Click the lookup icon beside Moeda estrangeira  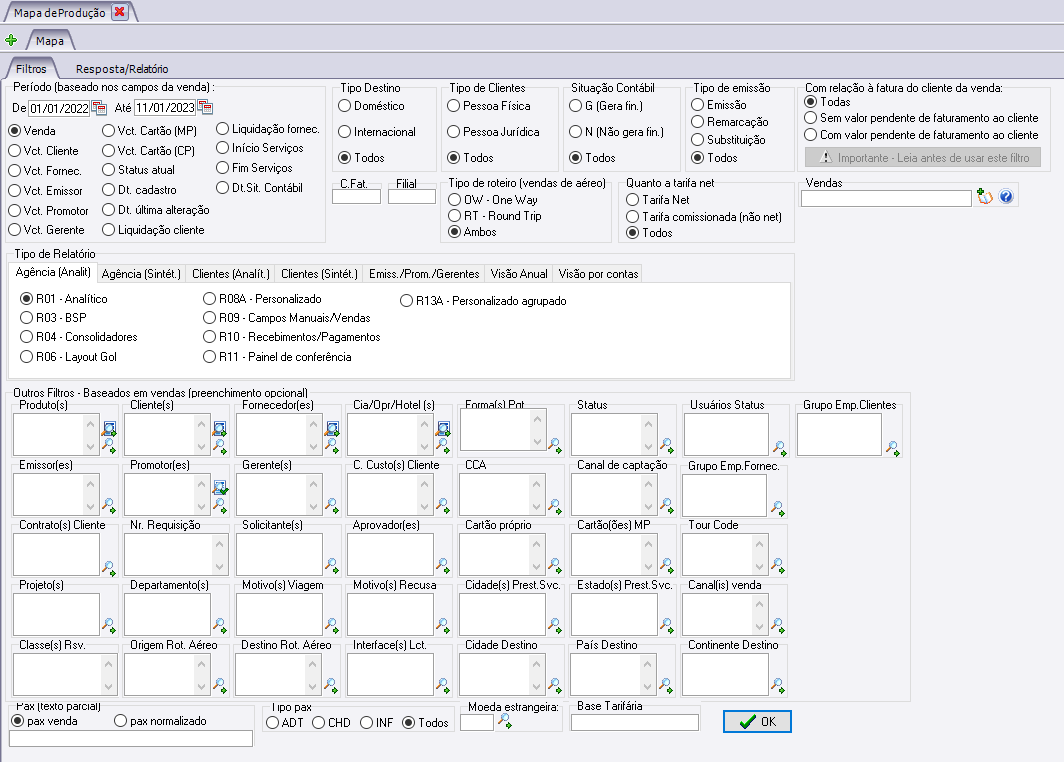pyautogui.click(x=505, y=721)
